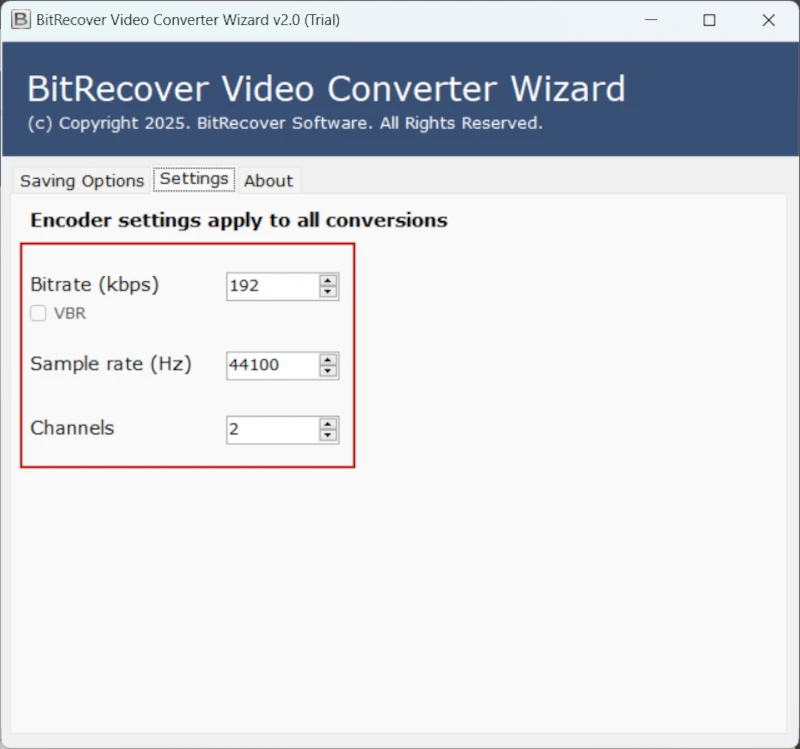Click the 'Bitrate (kbps)' label
This screenshot has height=749, width=800.
95,285
